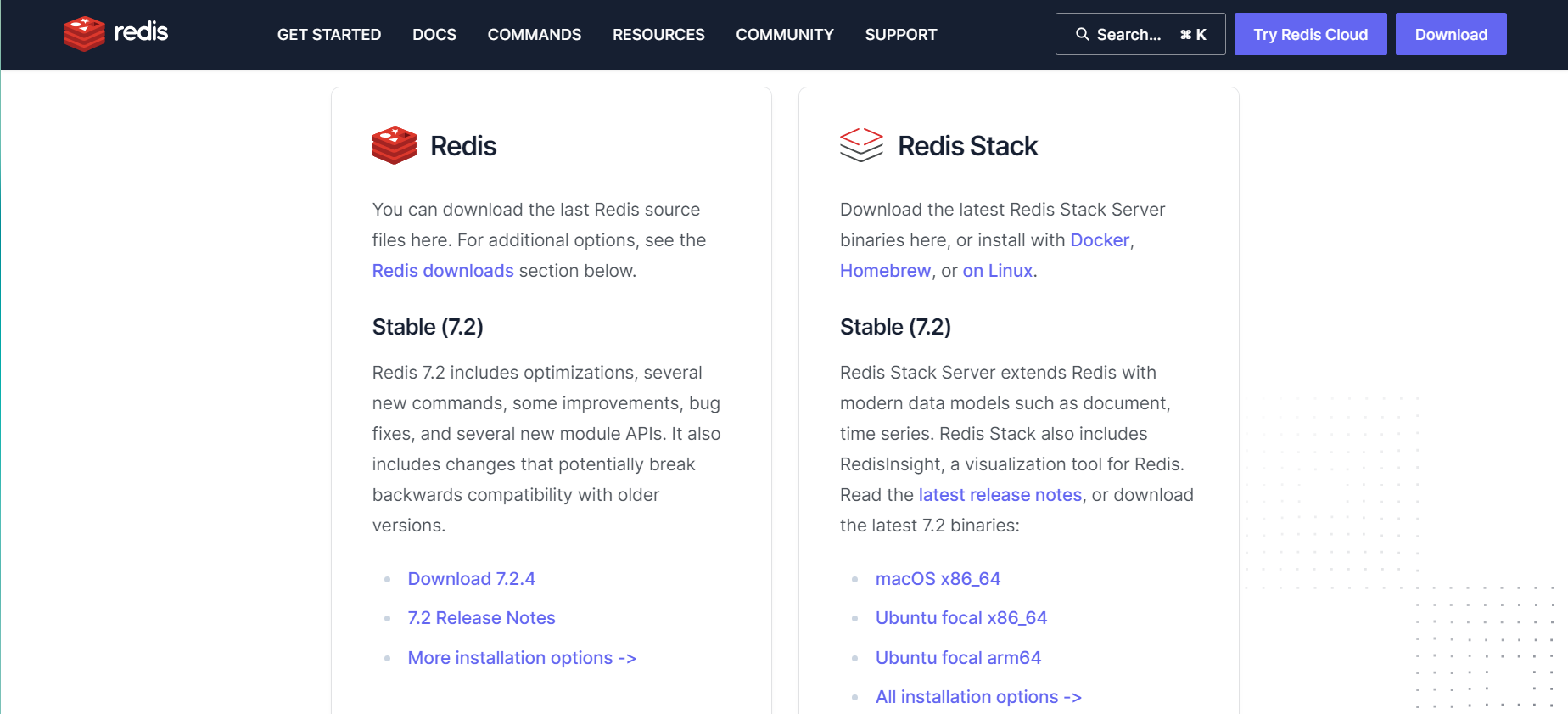Click the Redis Stack heading text
The image size is (1568, 714).
967,146
